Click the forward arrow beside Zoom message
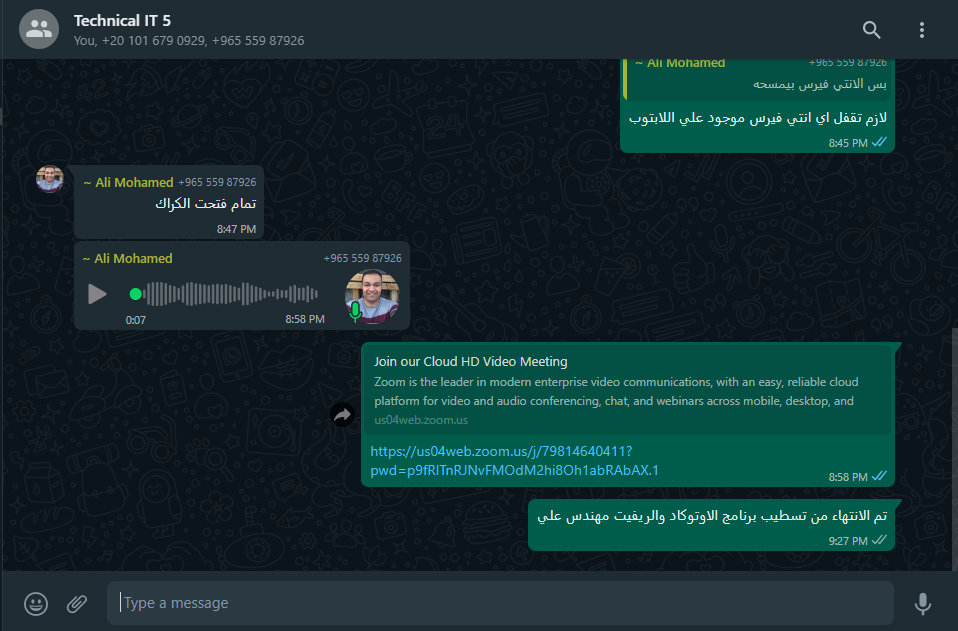 (x=343, y=415)
